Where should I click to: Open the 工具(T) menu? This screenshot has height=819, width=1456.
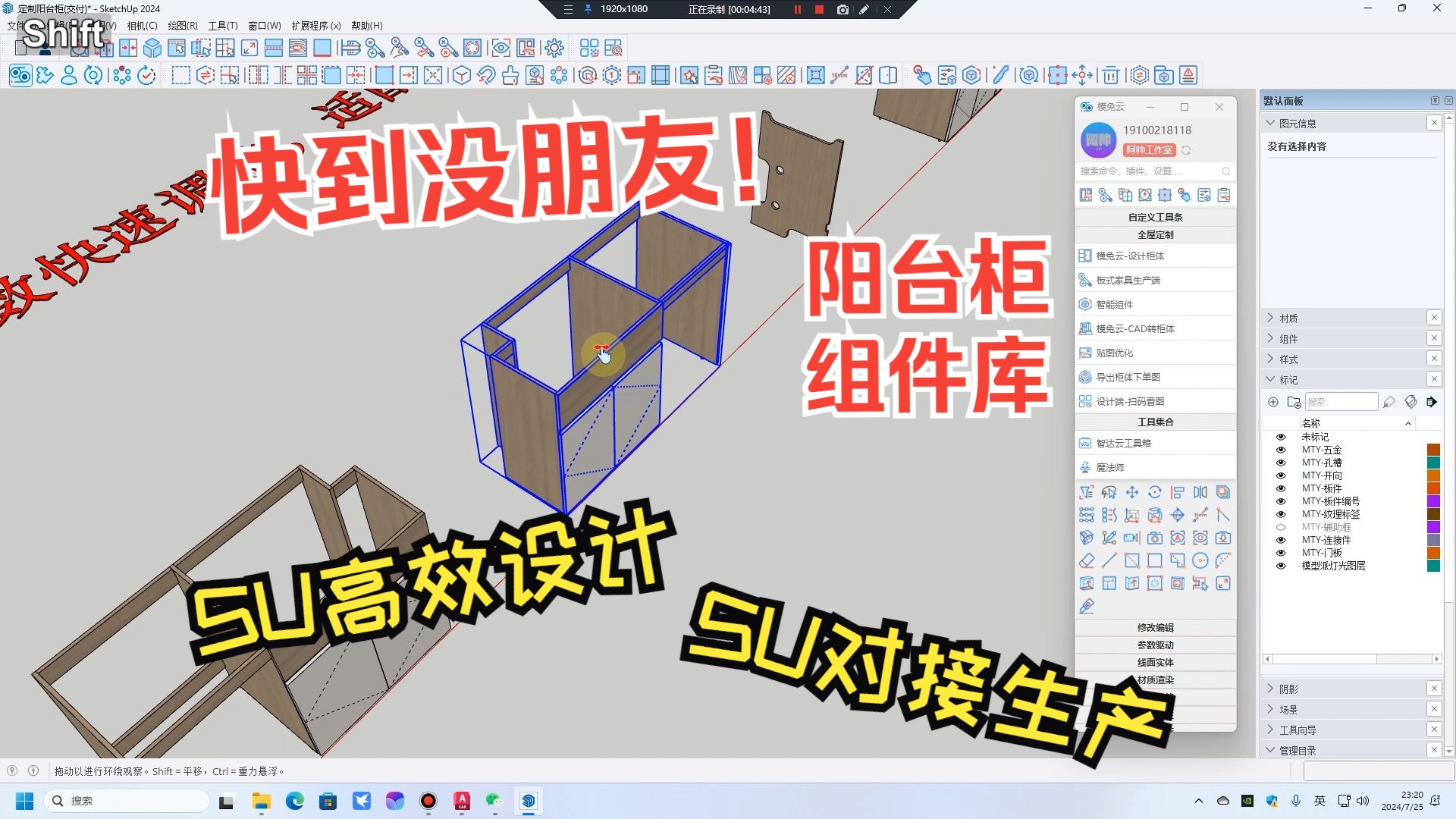coord(223,26)
